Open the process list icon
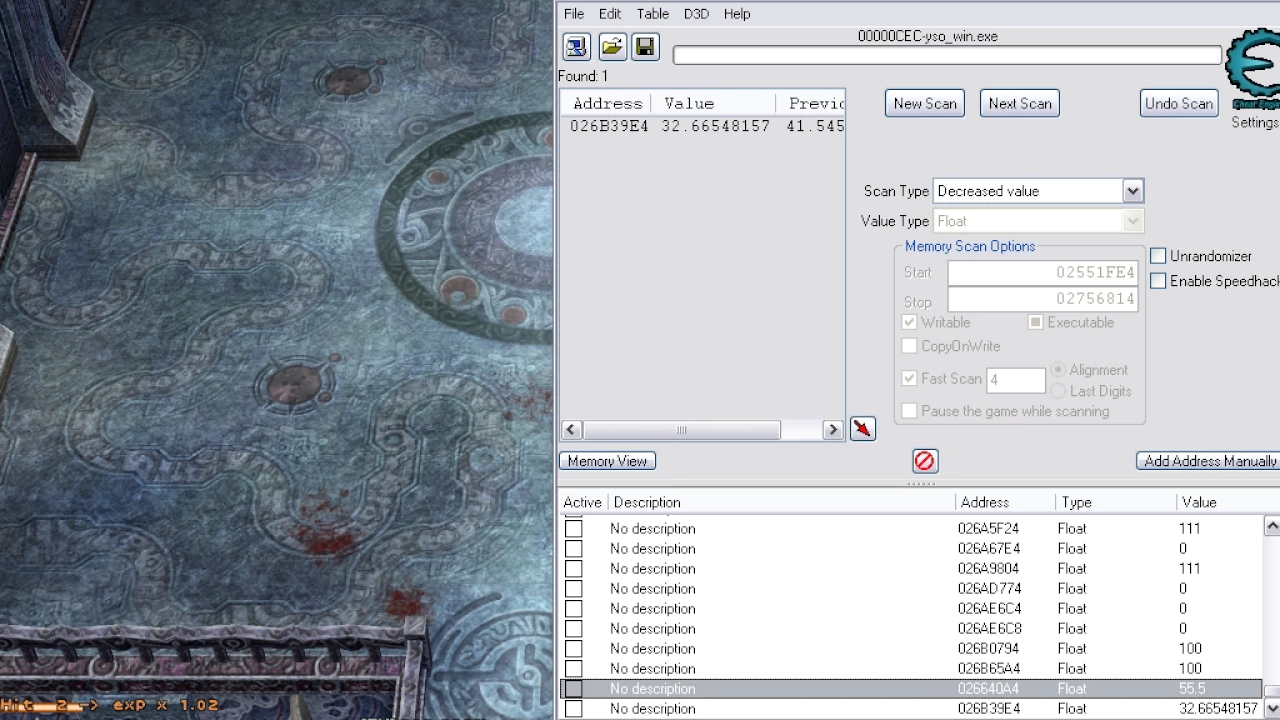Viewport: 1280px width, 720px height. 576,47
